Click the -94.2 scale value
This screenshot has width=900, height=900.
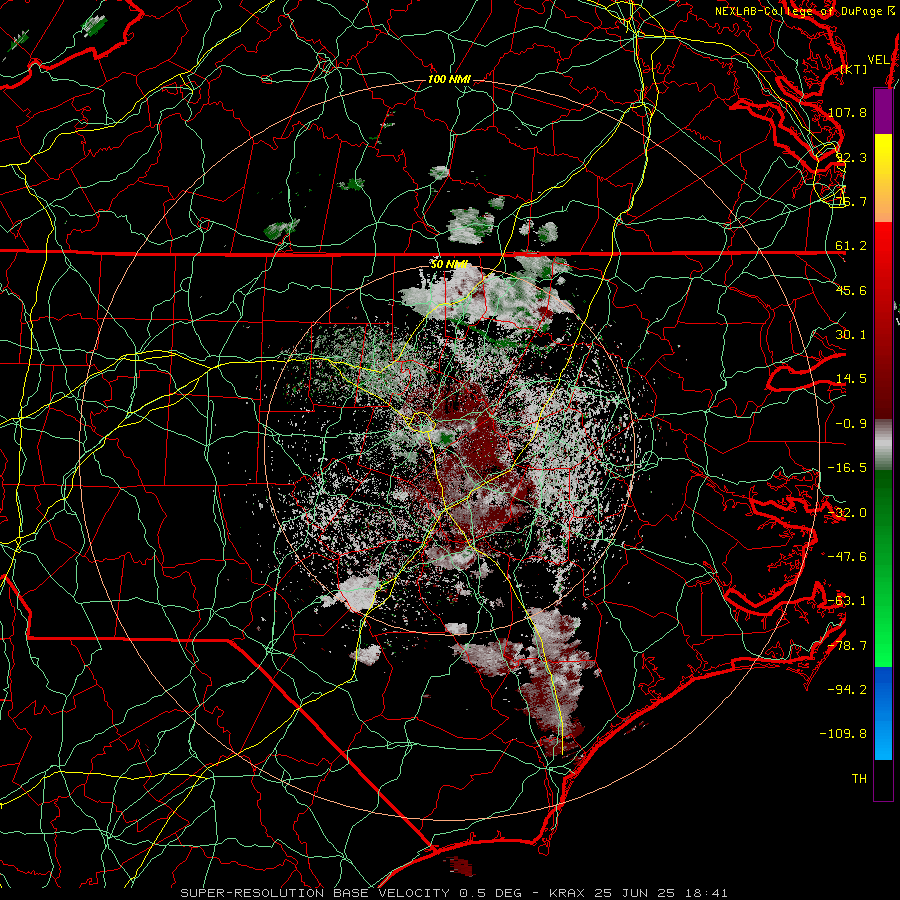coord(847,690)
